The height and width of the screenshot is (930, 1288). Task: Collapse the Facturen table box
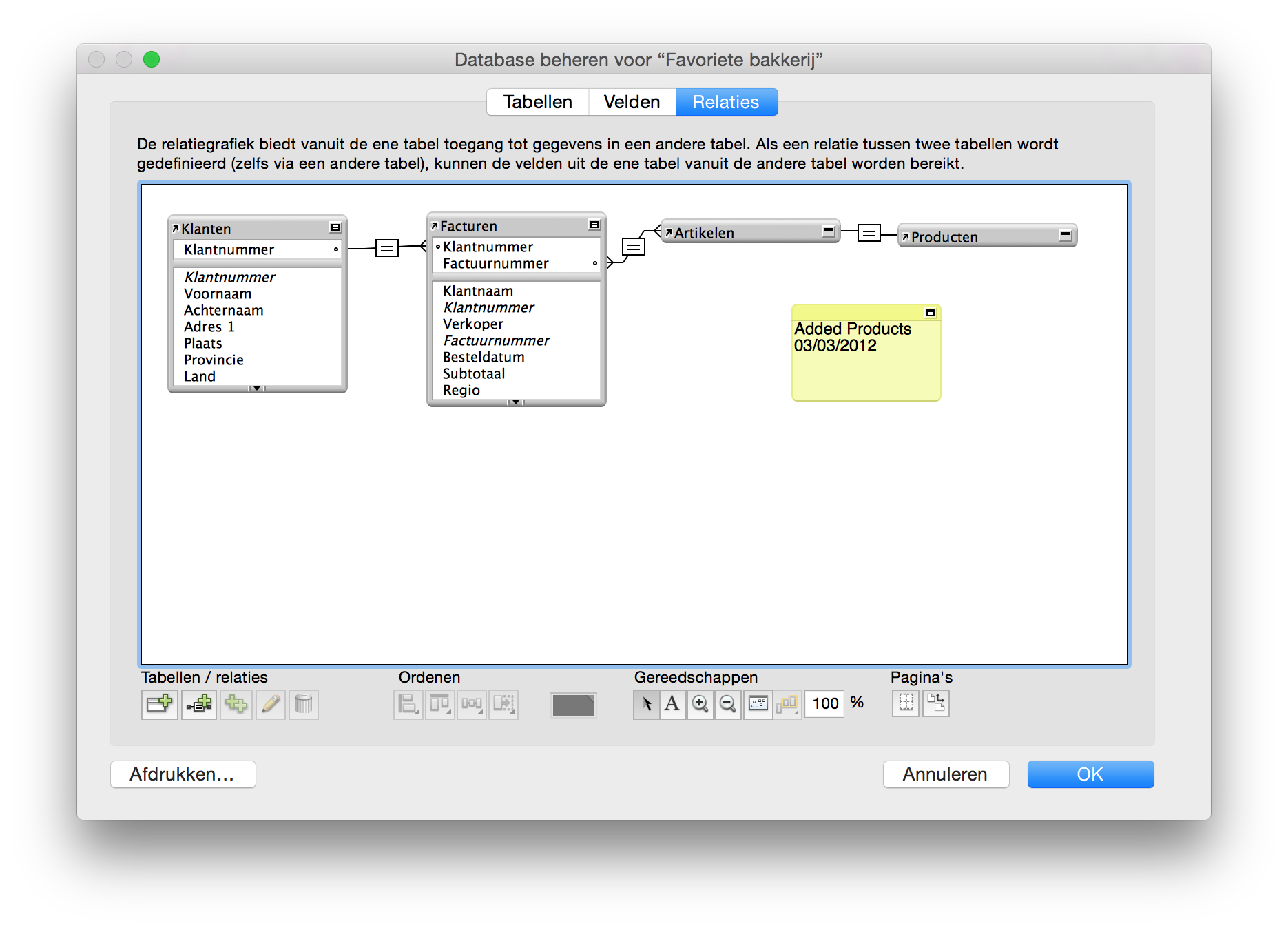(594, 225)
